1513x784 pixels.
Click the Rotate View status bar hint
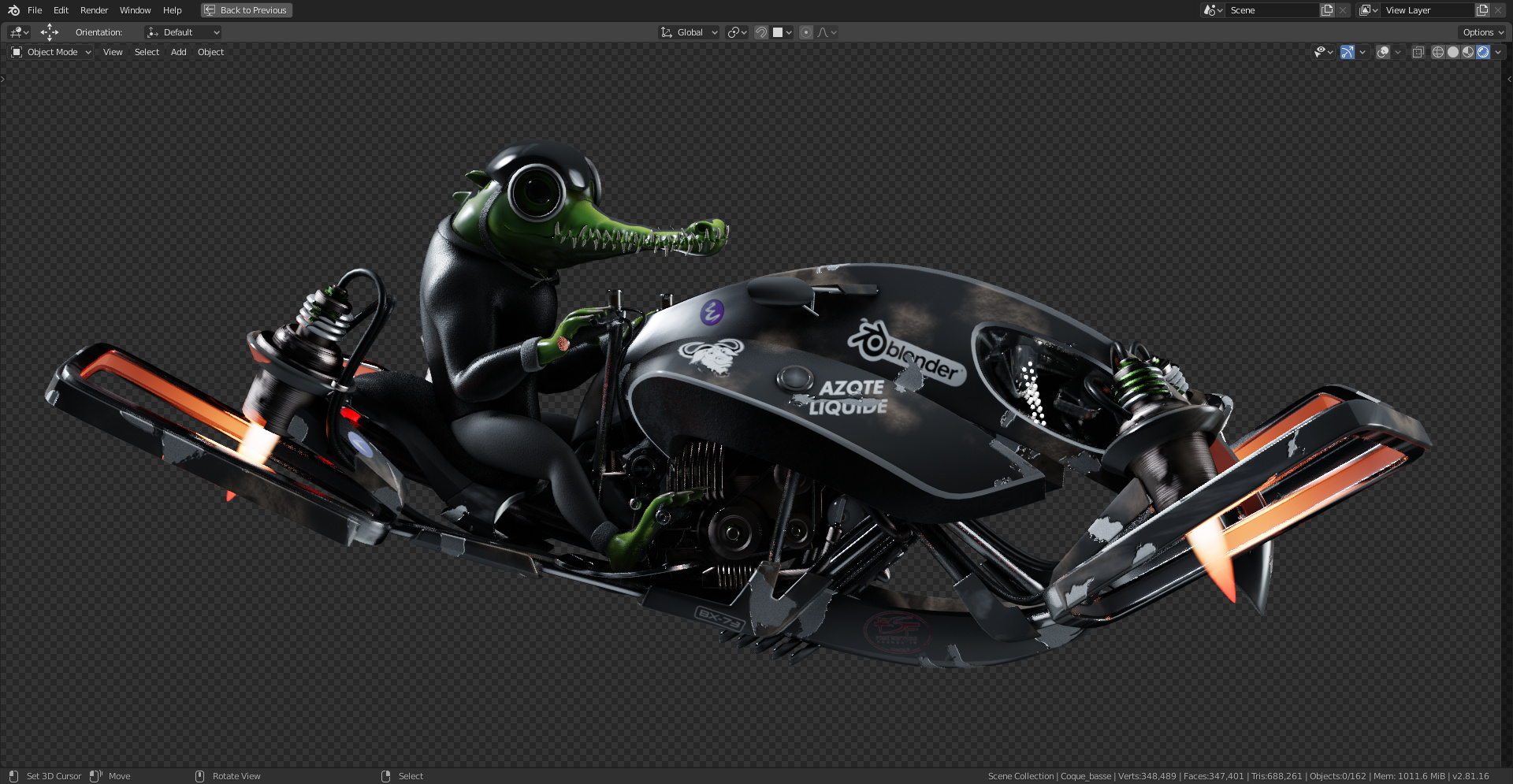click(x=236, y=776)
